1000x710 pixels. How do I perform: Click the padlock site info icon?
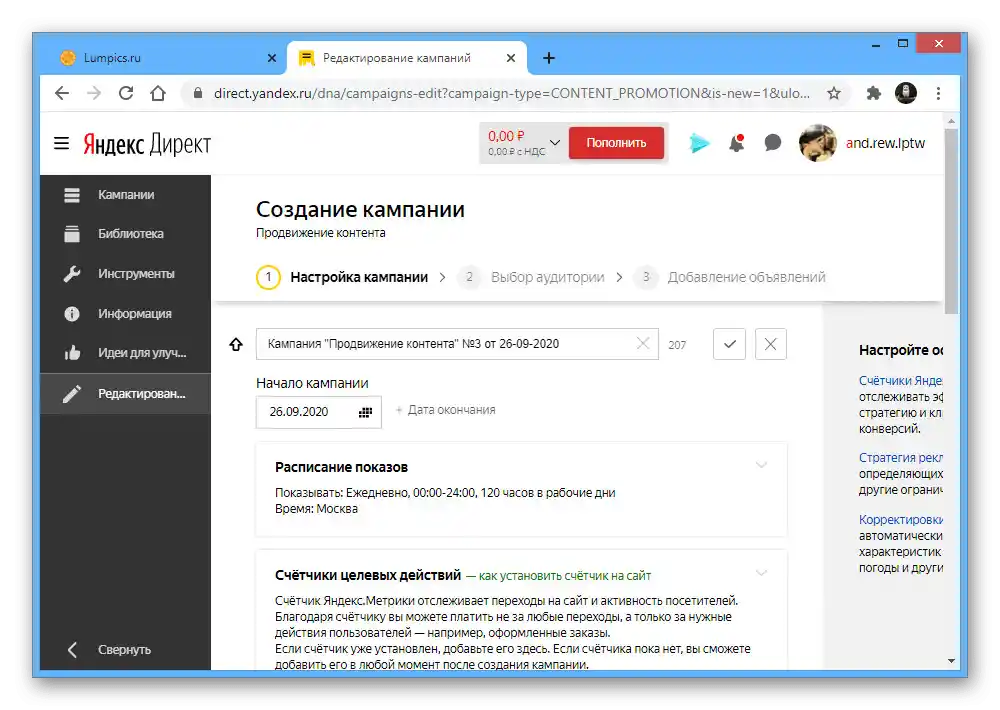click(198, 93)
